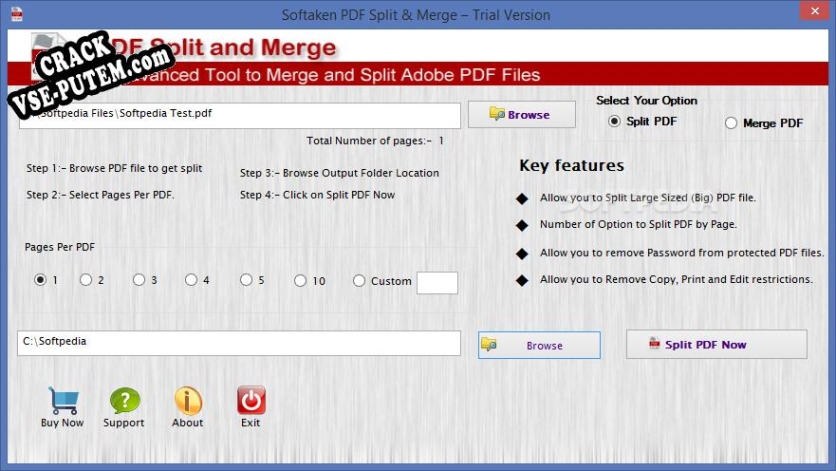
Task: Click the 'Pages Per PDF' label
Action: tap(60, 247)
